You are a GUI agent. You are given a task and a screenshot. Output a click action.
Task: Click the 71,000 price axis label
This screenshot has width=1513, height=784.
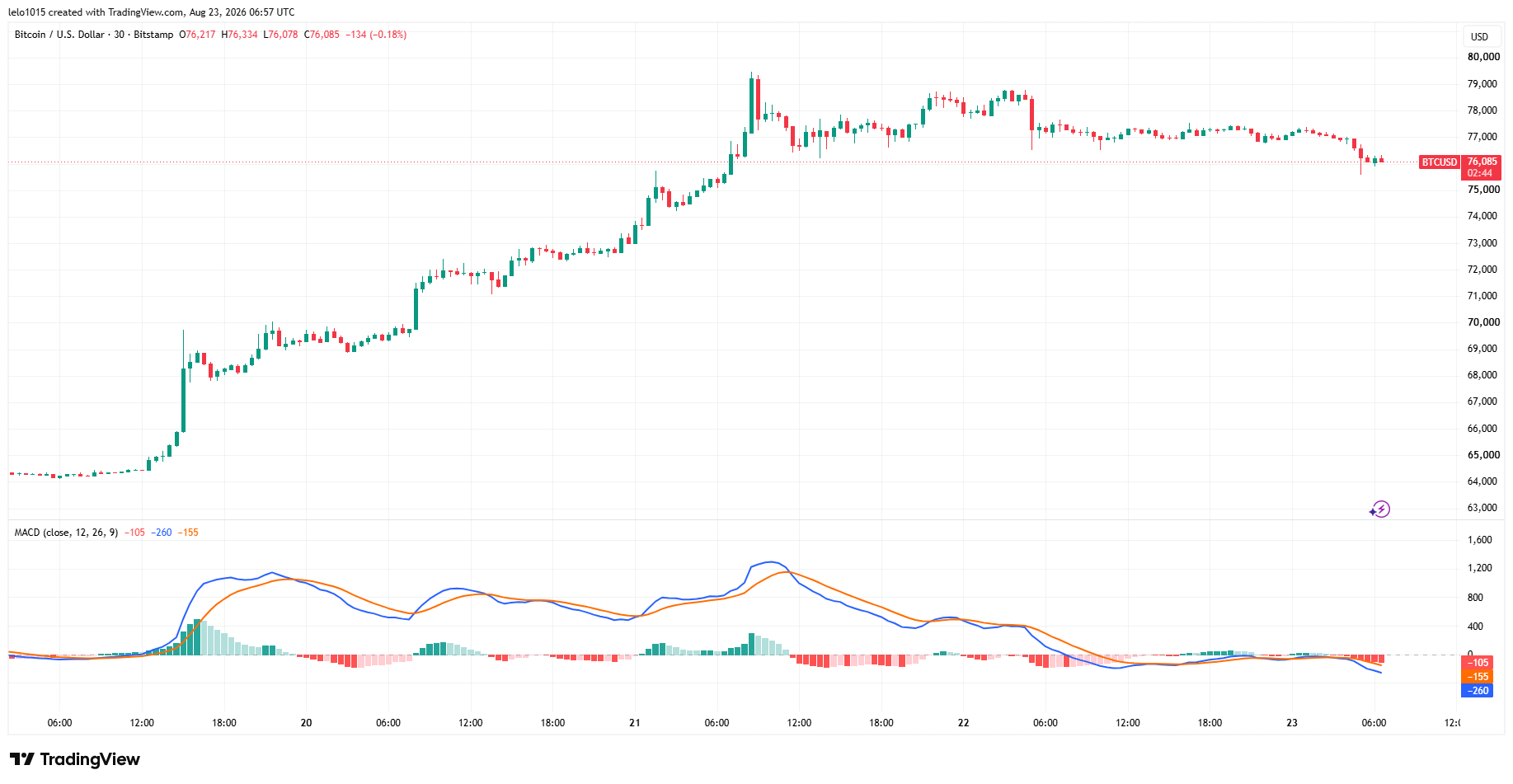[1483, 296]
